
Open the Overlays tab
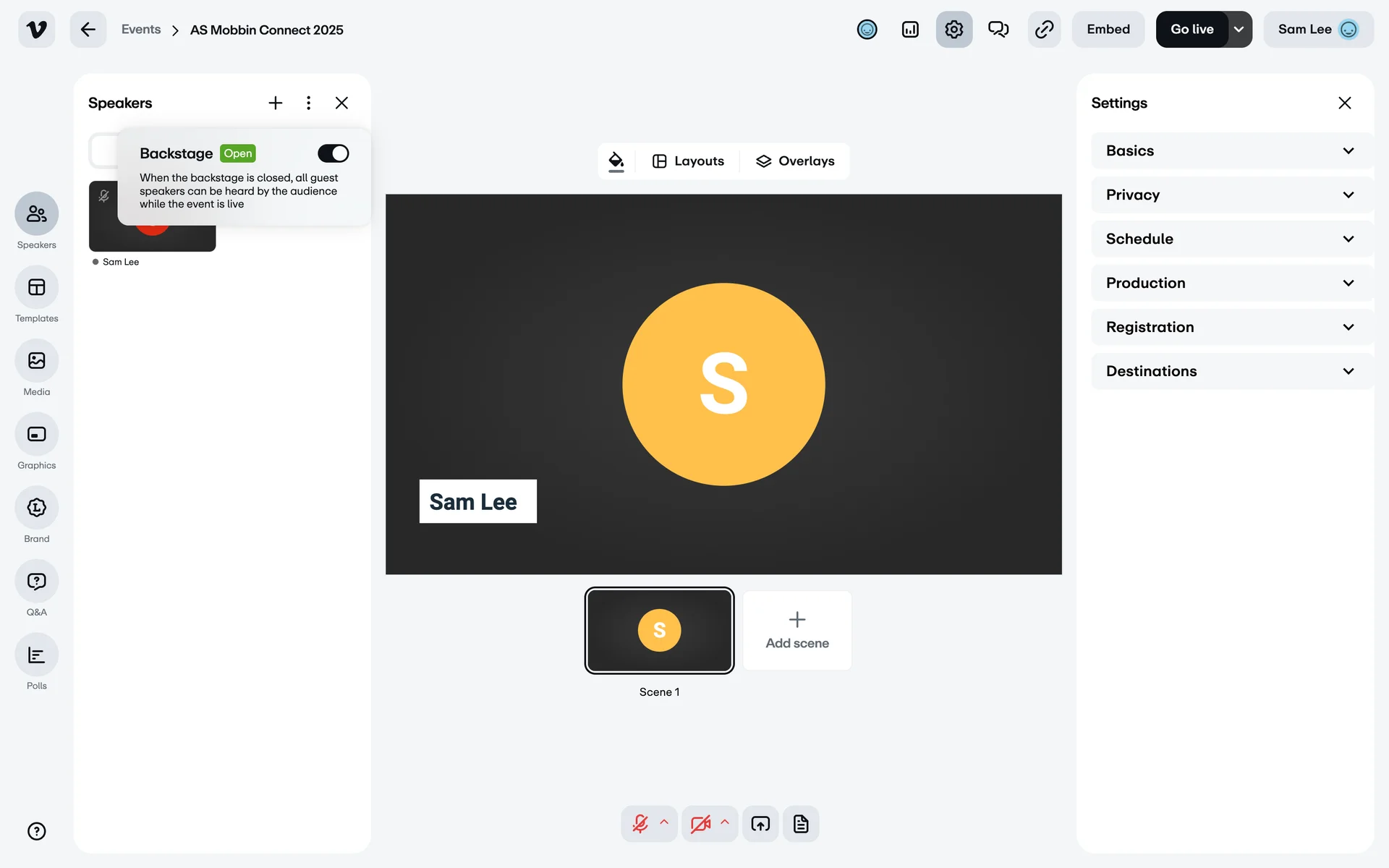pyautogui.click(x=795, y=161)
